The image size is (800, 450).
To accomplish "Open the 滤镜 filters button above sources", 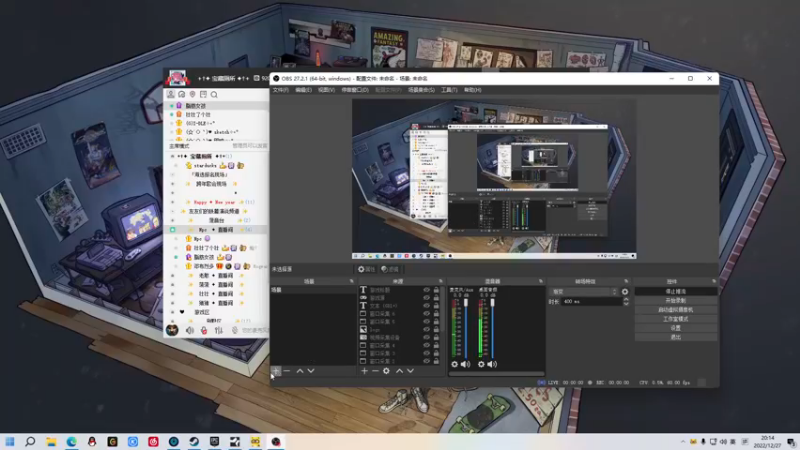I will click(x=390, y=269).
